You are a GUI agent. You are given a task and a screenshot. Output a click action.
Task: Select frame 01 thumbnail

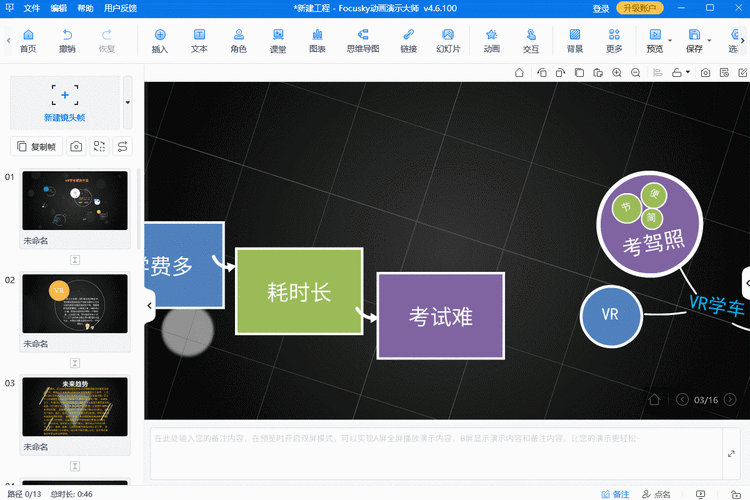[x=75, y=200]
